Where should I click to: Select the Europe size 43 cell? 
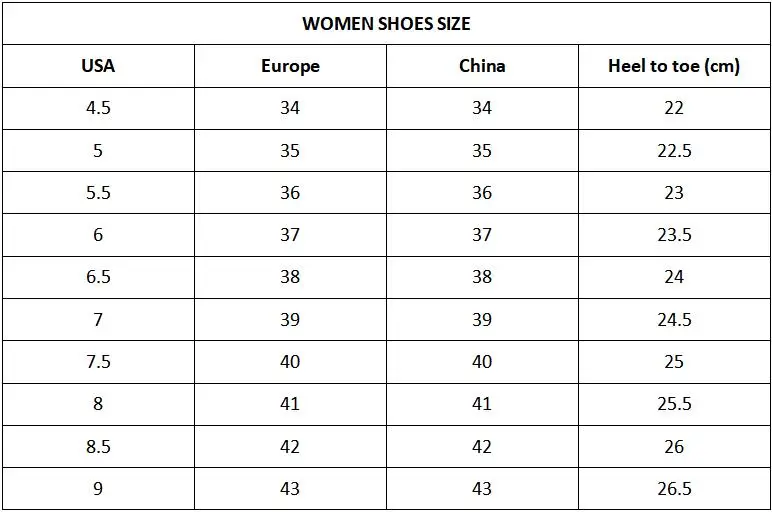290,488
